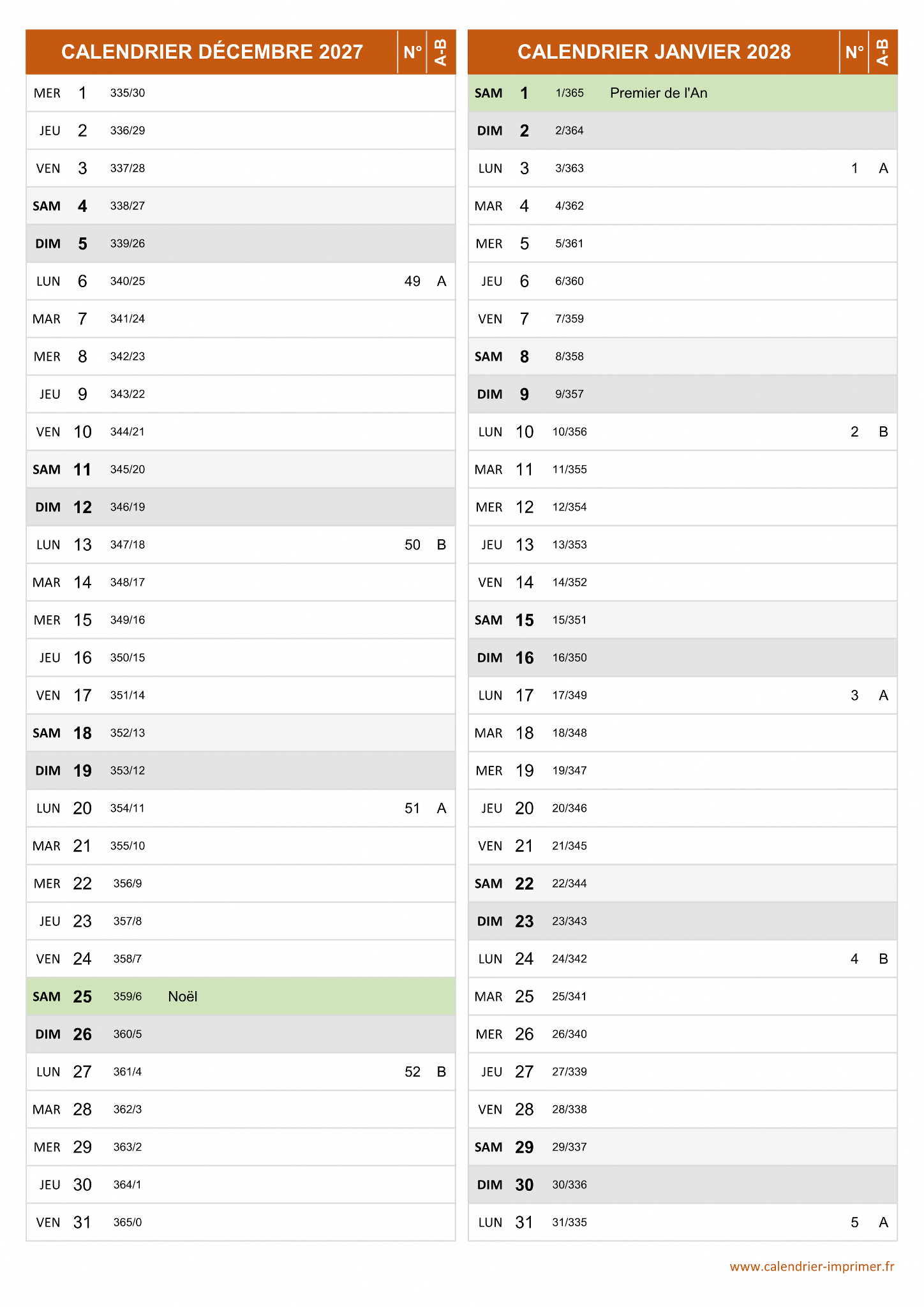Click week letter B on January 24
This screenshot has height=1307, width=924.
(883, 959)
